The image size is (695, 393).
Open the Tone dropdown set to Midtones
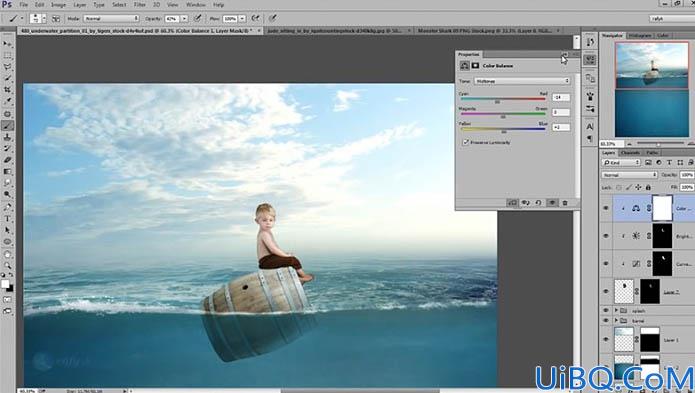[x=522, y=81]
